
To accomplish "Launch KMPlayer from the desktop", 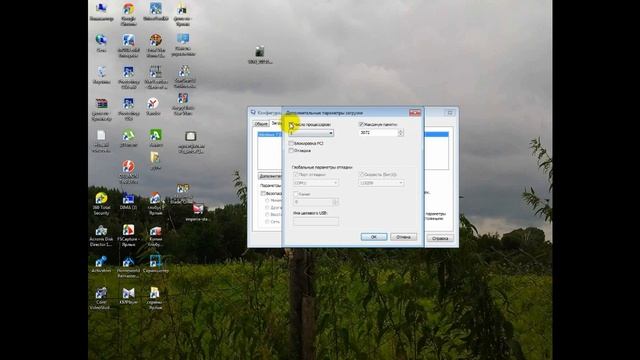I will coord(128,296).
